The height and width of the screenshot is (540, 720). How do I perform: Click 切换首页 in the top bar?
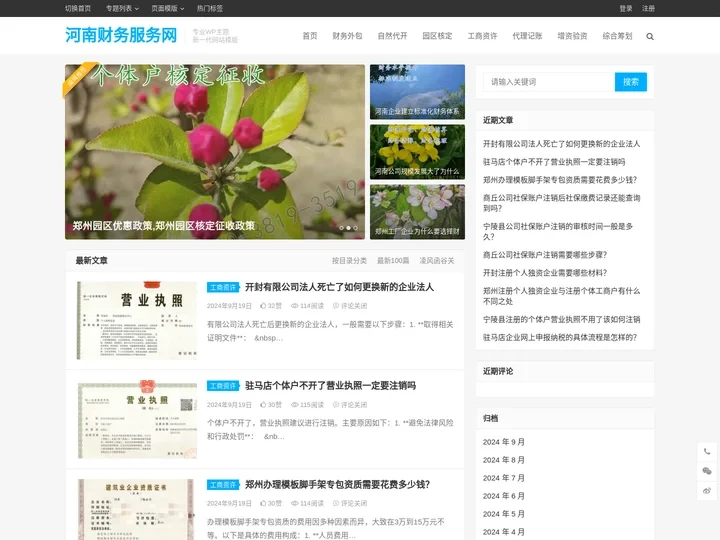tap(78, 8)
